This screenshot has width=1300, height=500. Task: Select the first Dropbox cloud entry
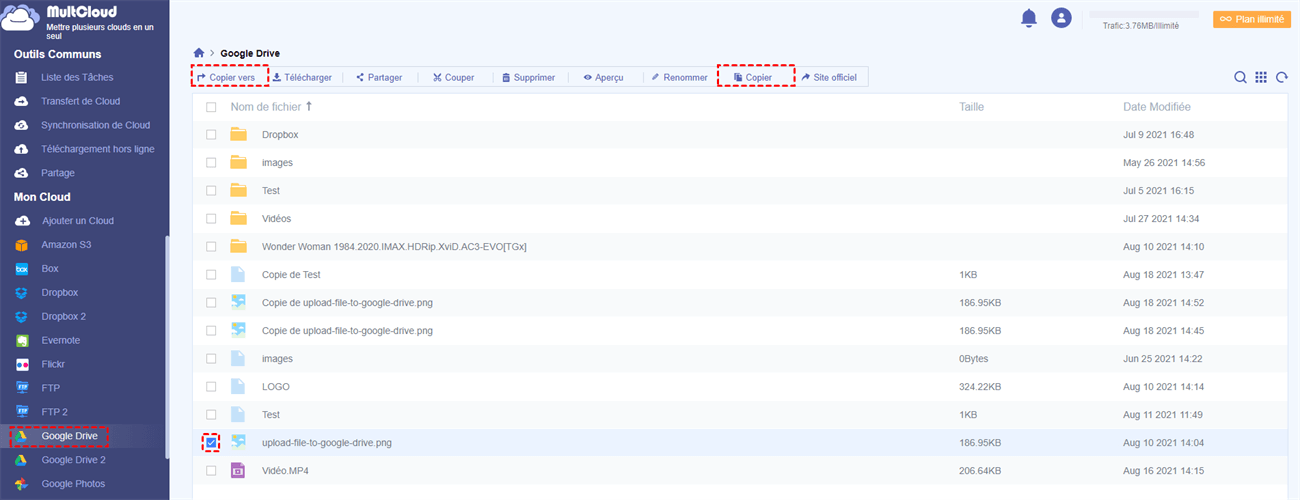pyautogui.click(x=59, y=292)
